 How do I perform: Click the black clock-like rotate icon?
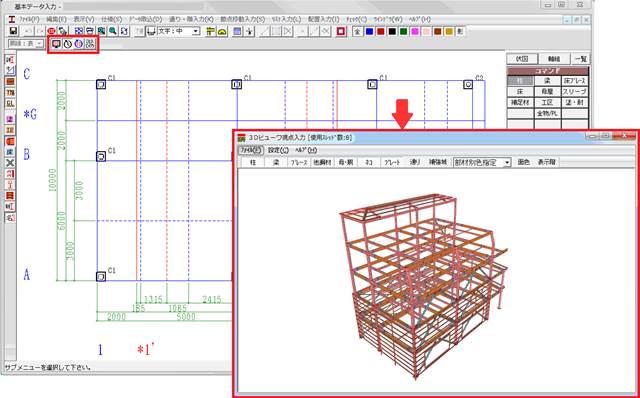point(67,44)
